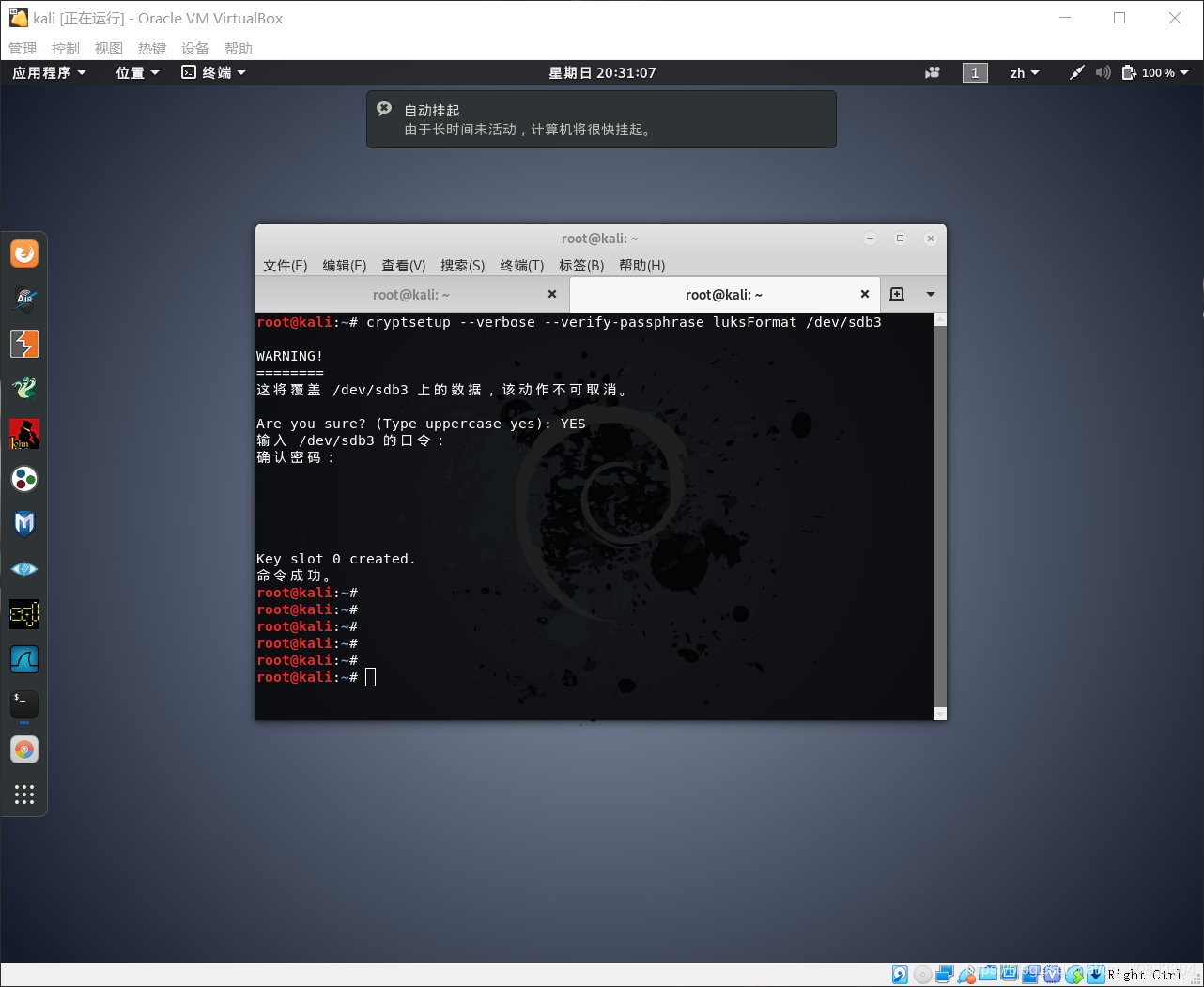Click the screen recorder icon in top bar
The width and height of the screenshot is (1204, 987).
933,72
